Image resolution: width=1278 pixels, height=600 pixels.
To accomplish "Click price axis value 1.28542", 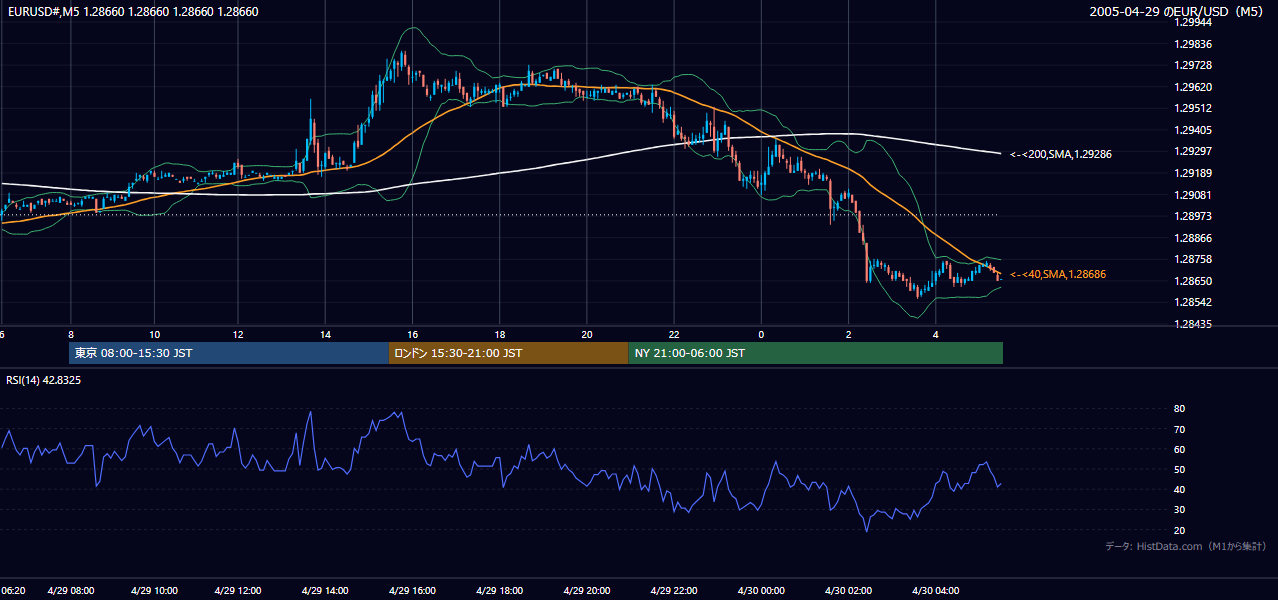I will tap(1192, 303).
